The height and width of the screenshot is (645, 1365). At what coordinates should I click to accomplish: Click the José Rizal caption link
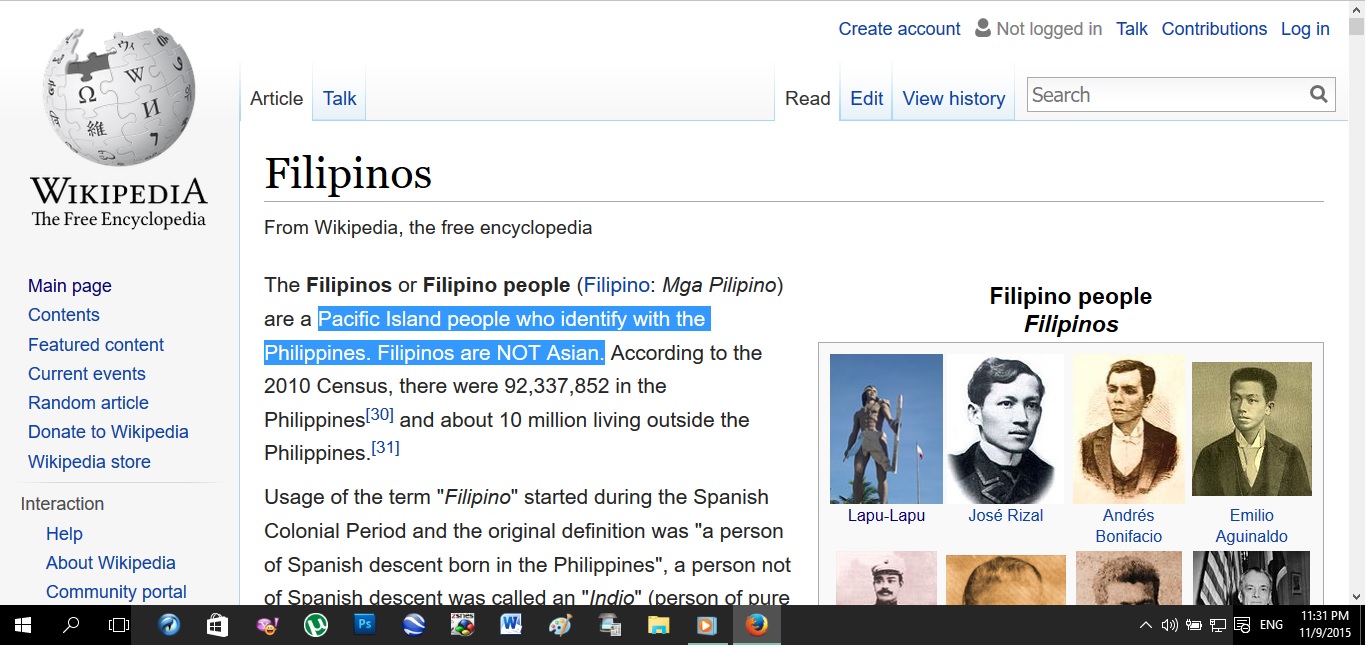click(1006, 516)
